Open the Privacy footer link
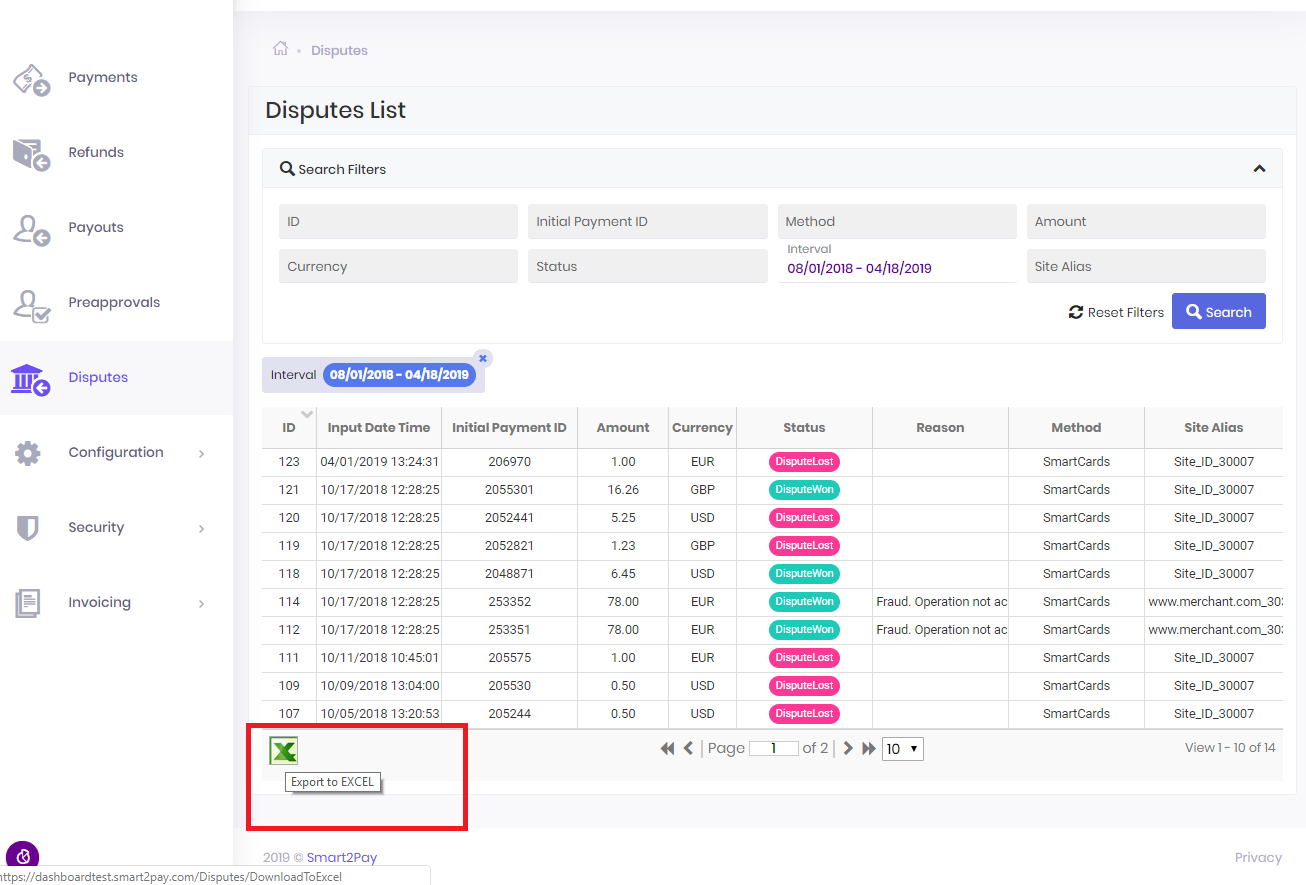Viewport: 1306px width, 885px height. coord(1258,857)
